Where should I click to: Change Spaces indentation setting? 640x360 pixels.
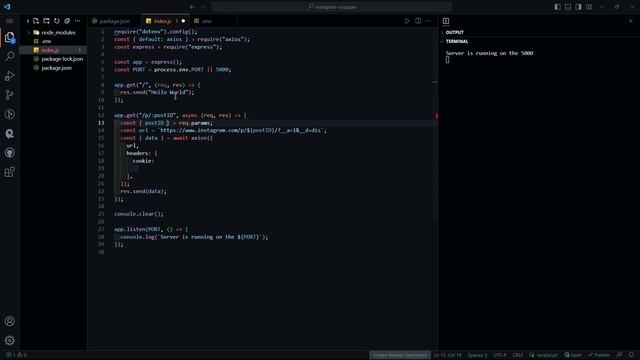pos(477,355)
